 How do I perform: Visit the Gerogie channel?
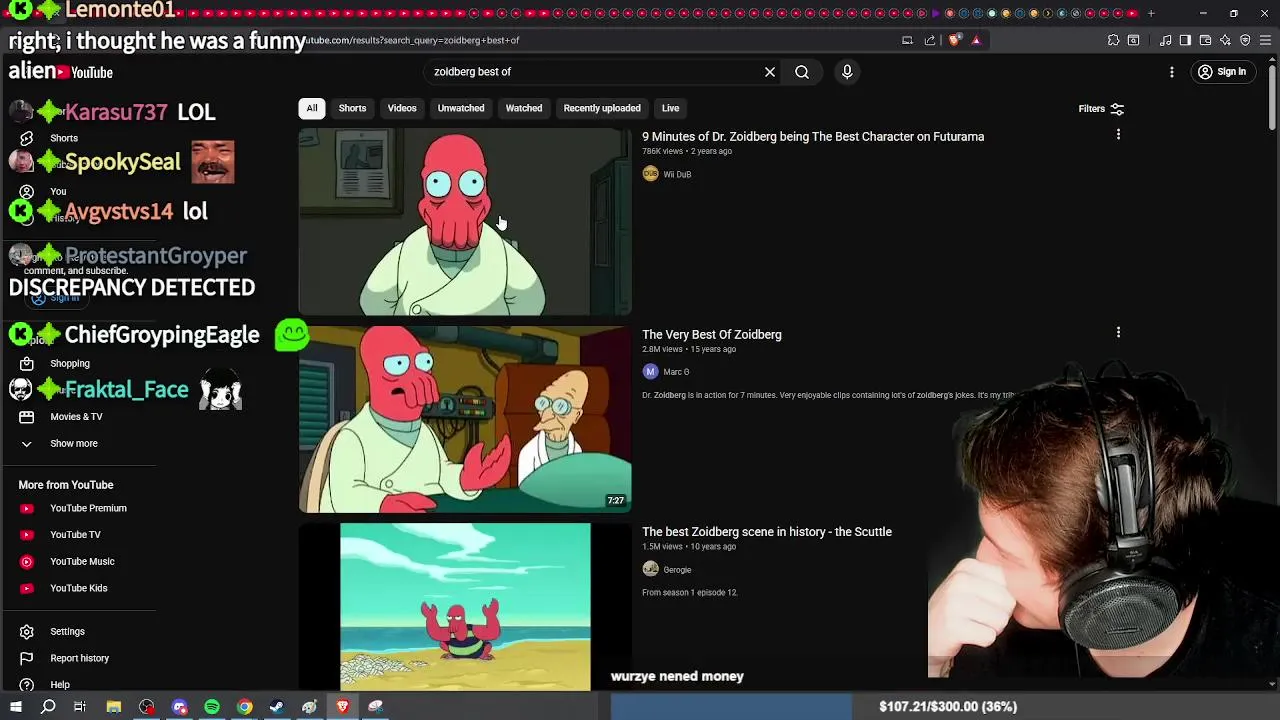click(x=667, y=570)
